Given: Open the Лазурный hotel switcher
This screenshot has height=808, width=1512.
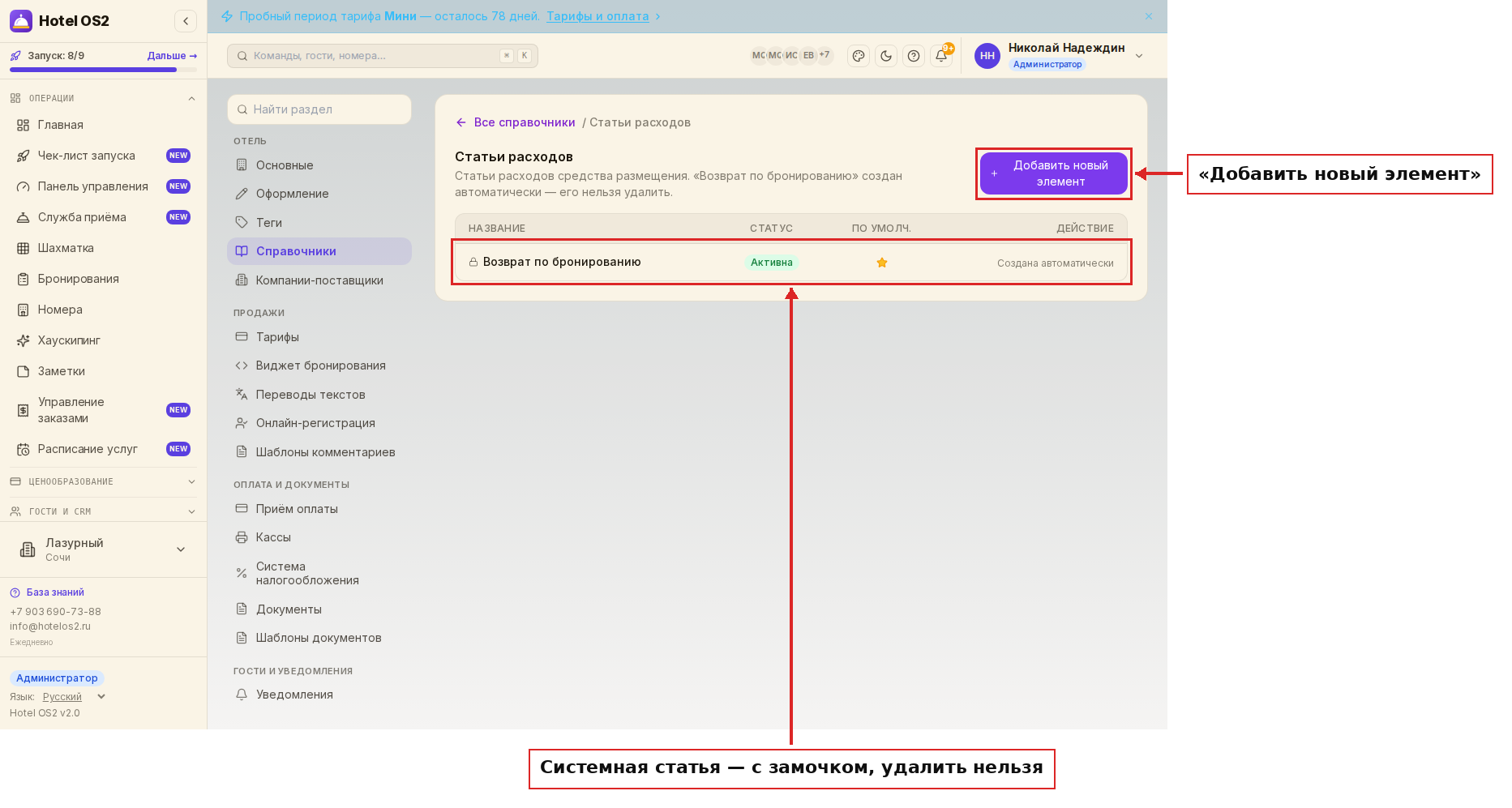Looking at the screenshot, I should [103, 549].
